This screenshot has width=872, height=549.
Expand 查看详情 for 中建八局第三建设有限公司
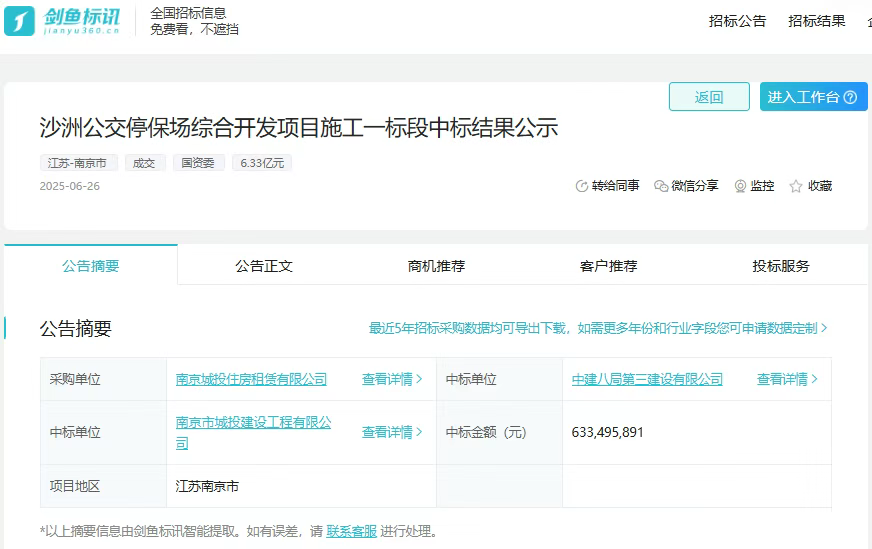(x=787, y=379)
